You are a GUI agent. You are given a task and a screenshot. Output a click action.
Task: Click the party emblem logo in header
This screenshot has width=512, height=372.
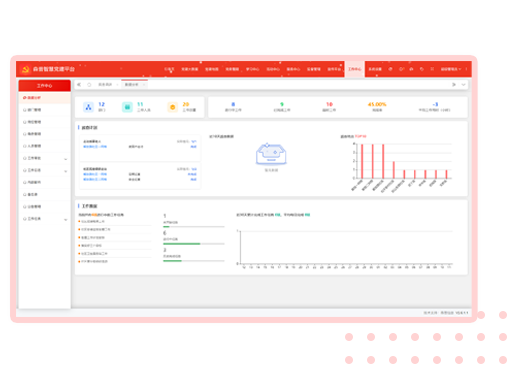coord(25,69)
